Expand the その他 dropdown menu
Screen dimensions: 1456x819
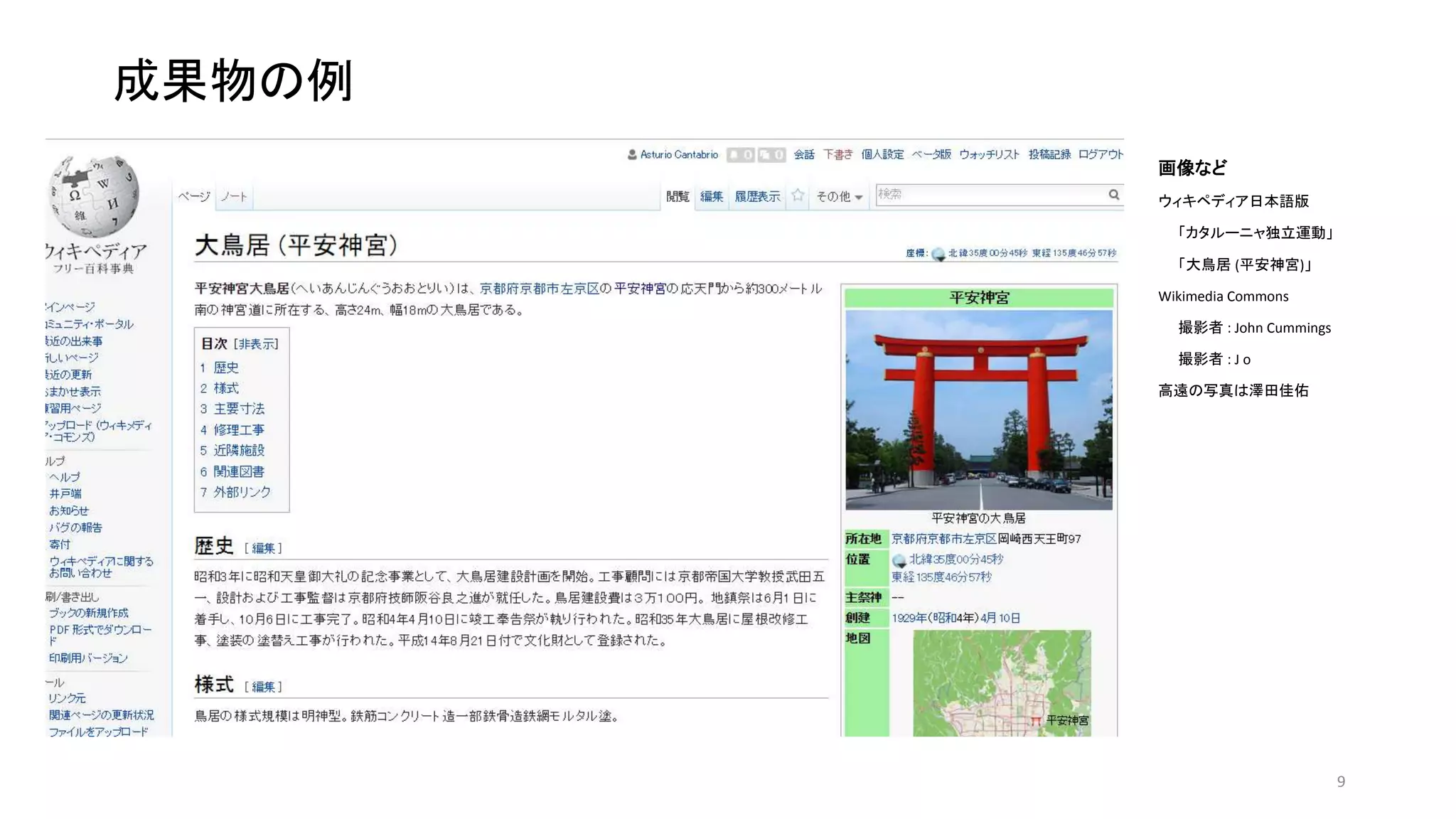coord(839,196)
